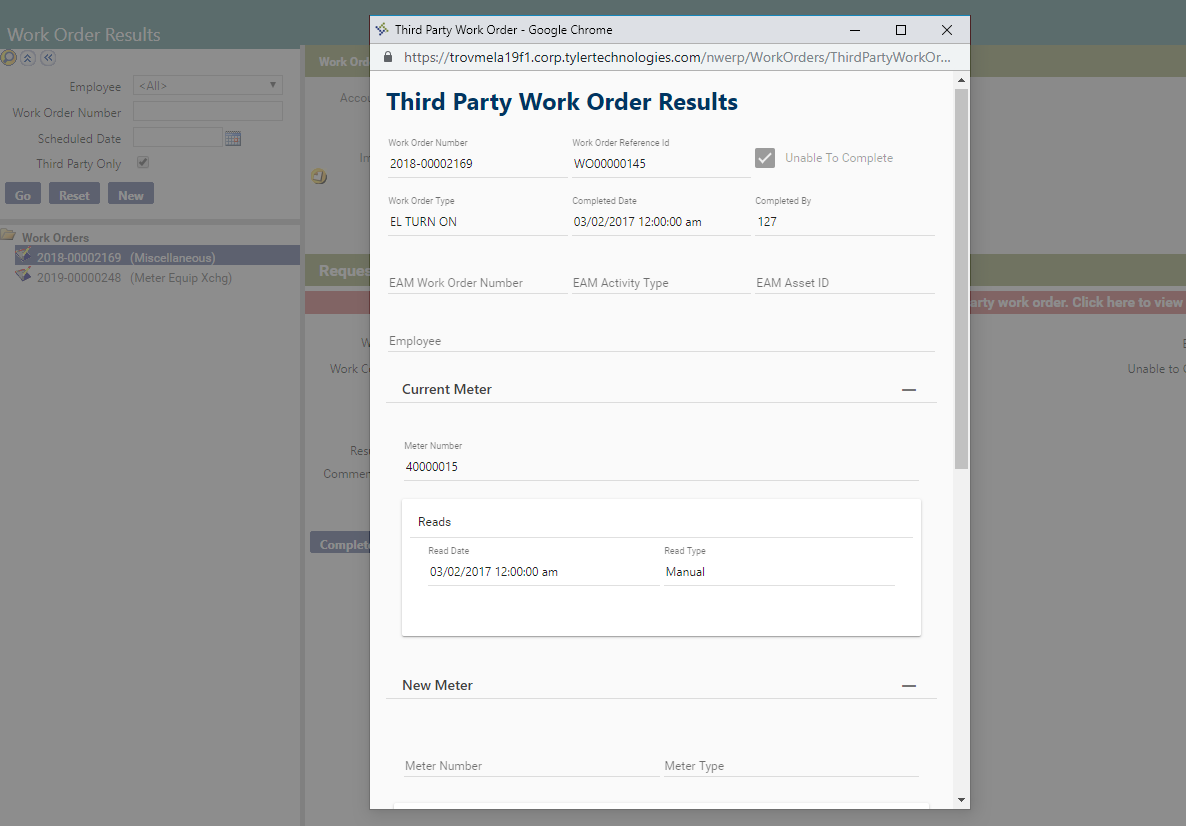Image resolution: width=1186 pixels, height=826 pixels.
Task: Click the double up-arrow collapse icon
Action: point(28,58)
